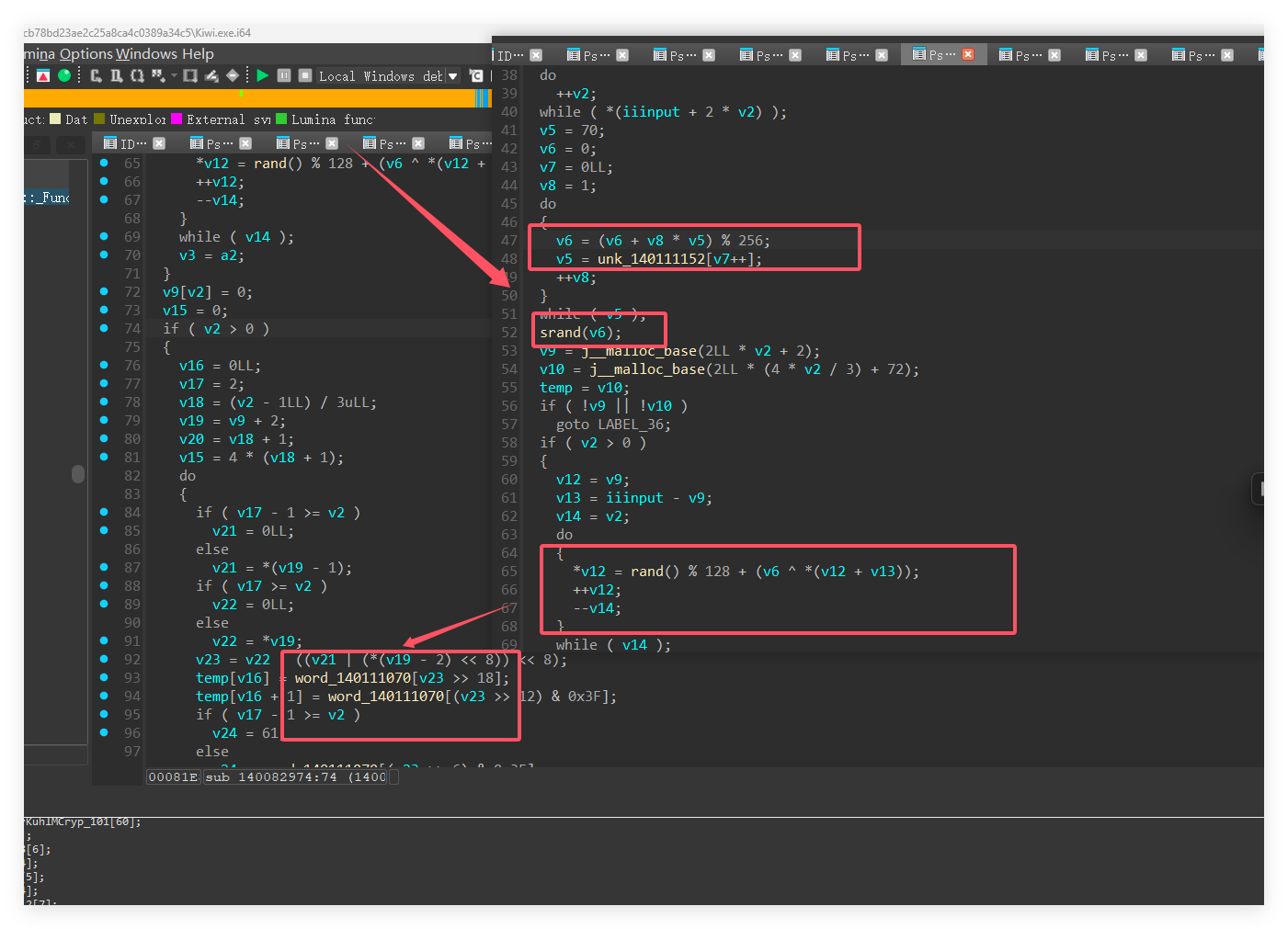Start the debugger with the green play button

[263, 75]
